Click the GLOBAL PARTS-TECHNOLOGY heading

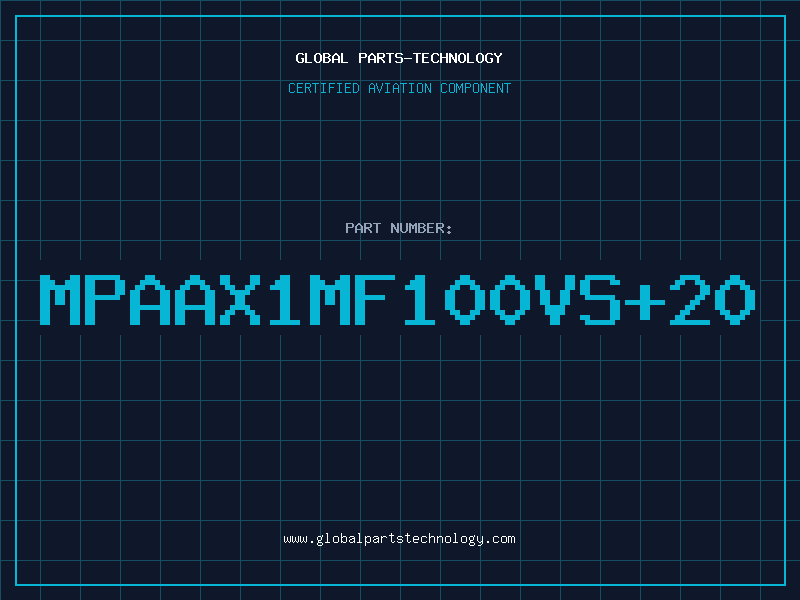399,58
